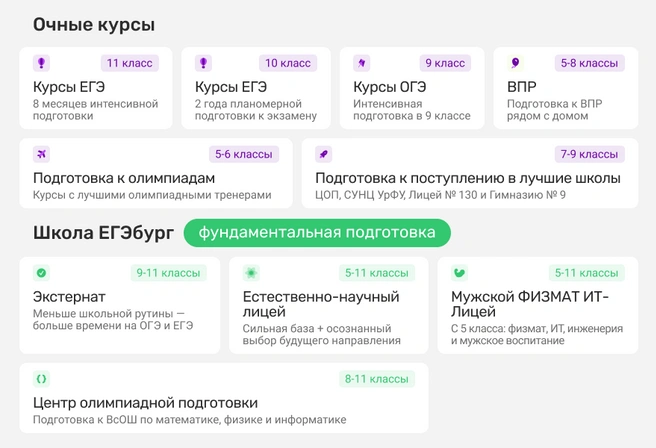This screenshot has height=448, width=656.
Task: Click the pin icon on the Курсы ОГЭ card
Action: click(x=361, y=63)
